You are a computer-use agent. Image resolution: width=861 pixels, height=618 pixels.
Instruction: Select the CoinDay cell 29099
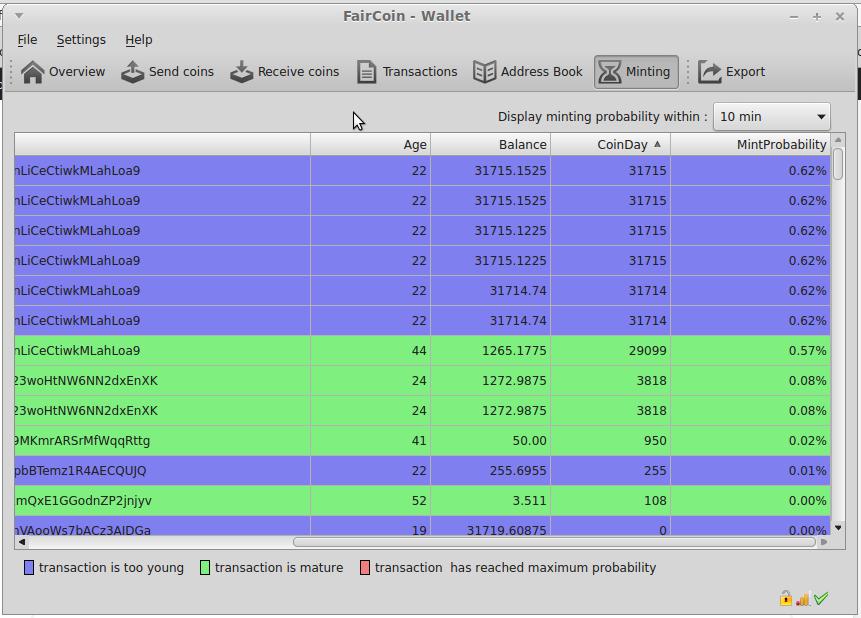(611, 350)
